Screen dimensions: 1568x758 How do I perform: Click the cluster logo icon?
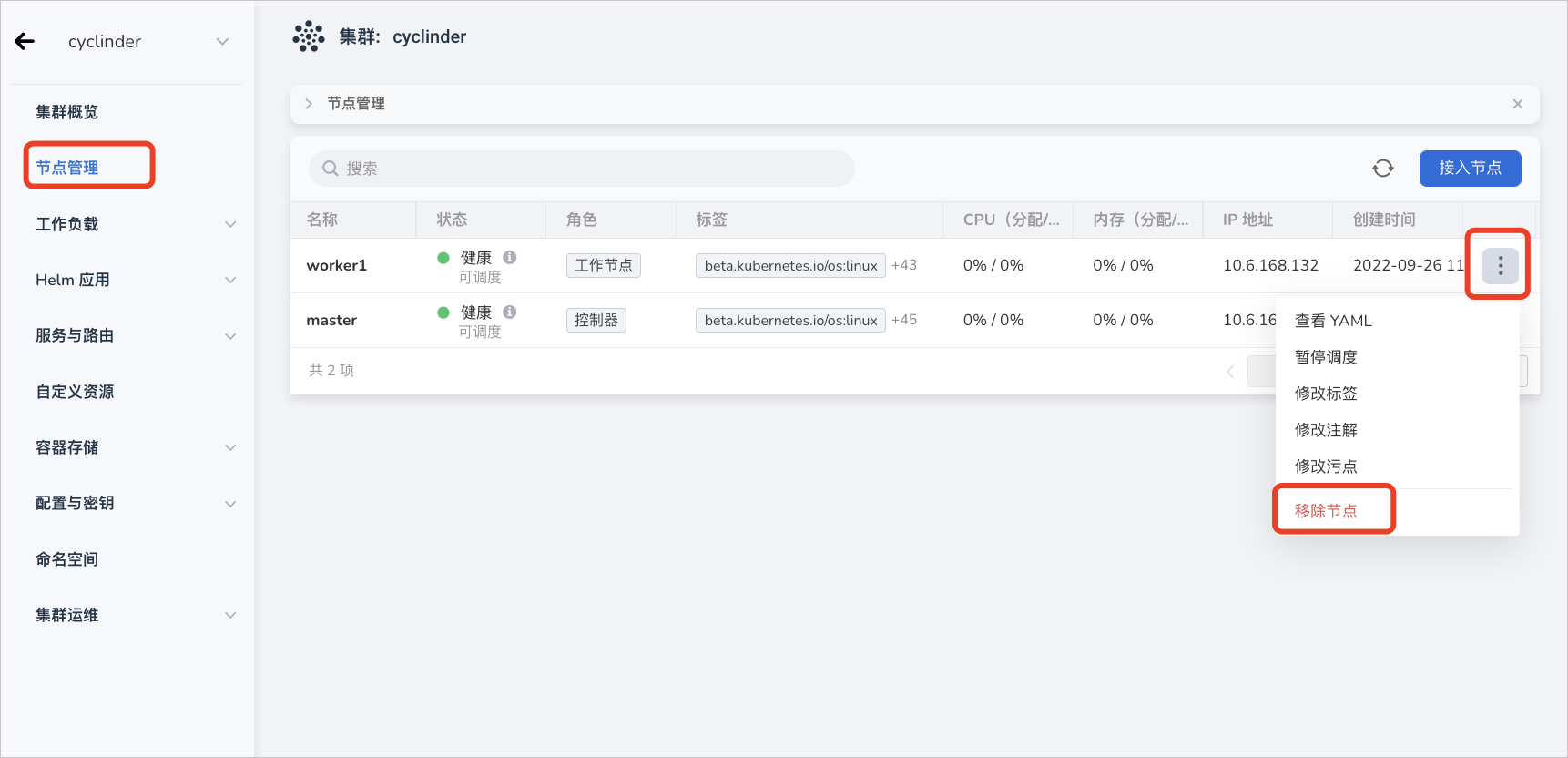click(x=309, y=36)
